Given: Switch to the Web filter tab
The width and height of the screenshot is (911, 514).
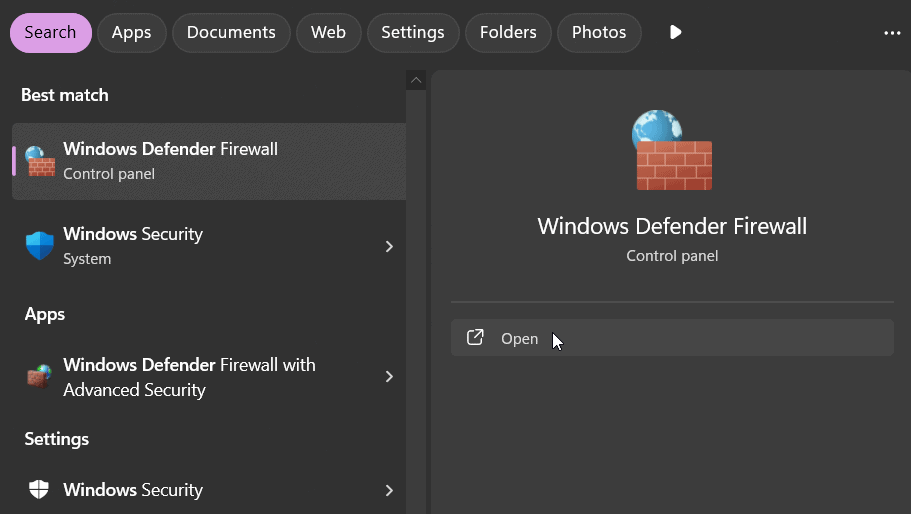Looking at the screenshot, I should point(328,33).
